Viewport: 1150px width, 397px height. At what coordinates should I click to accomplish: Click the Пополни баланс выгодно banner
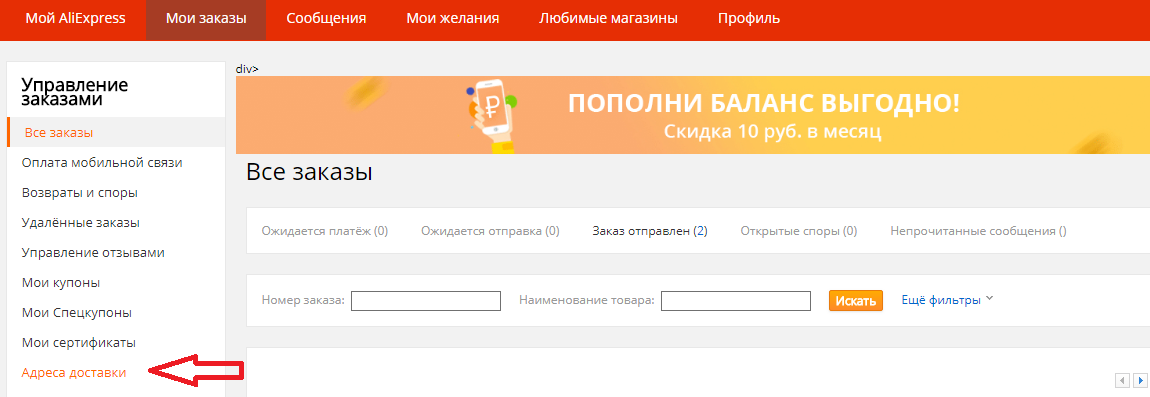point(692,115)
